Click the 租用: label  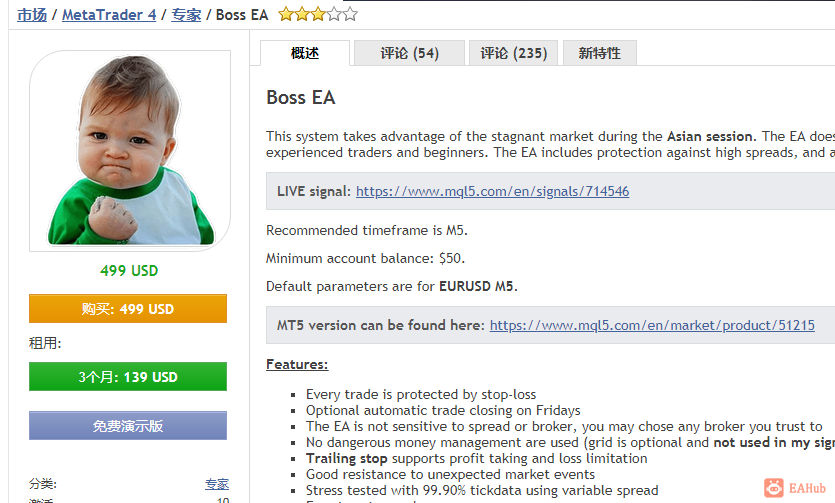(45, 343)
